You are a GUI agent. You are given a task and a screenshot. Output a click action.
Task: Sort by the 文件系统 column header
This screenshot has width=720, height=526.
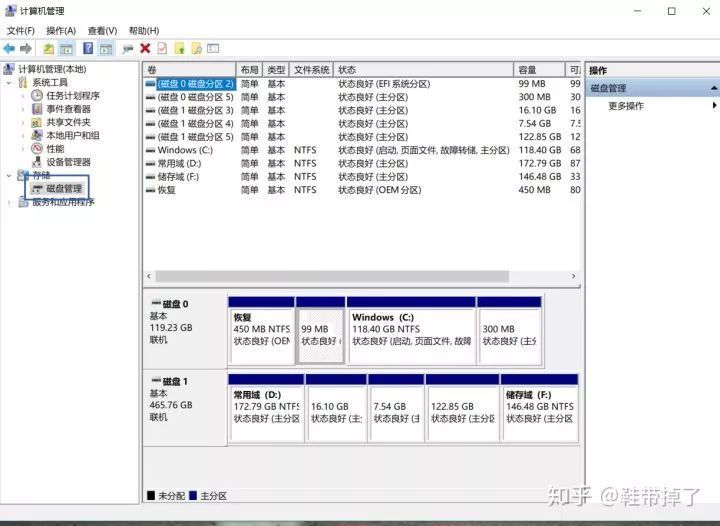pos(311,70)
